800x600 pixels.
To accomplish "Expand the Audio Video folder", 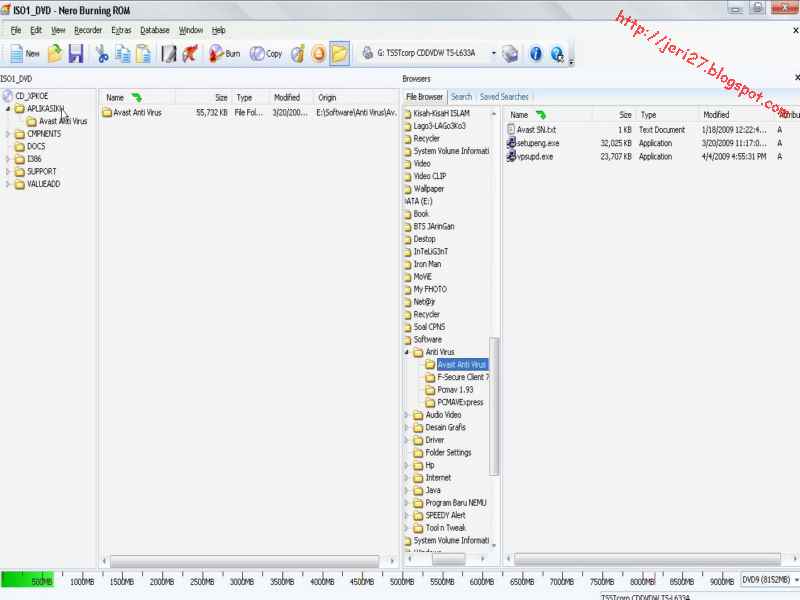I will click(407, 415).
